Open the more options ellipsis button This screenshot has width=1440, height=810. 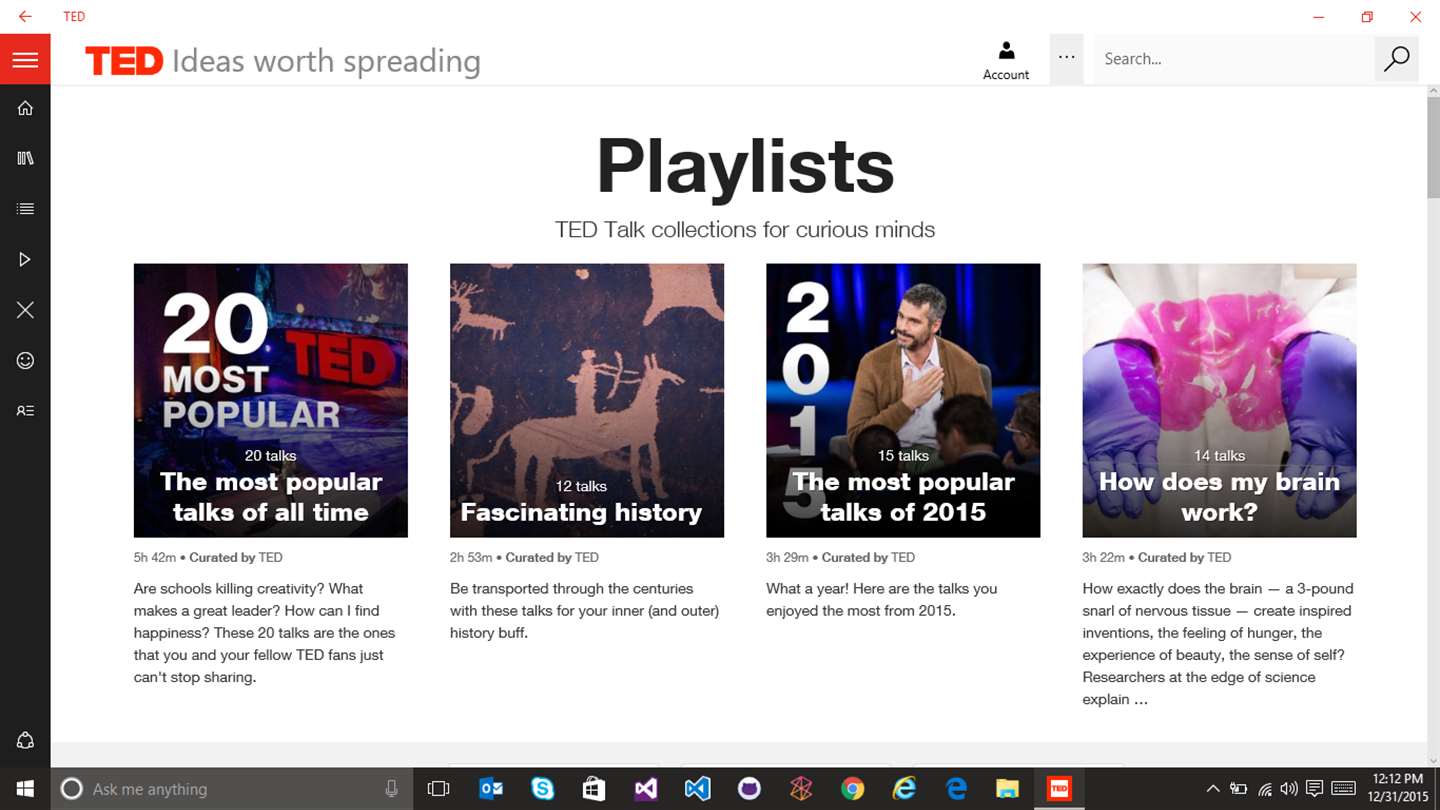(x=1067, y=58)
